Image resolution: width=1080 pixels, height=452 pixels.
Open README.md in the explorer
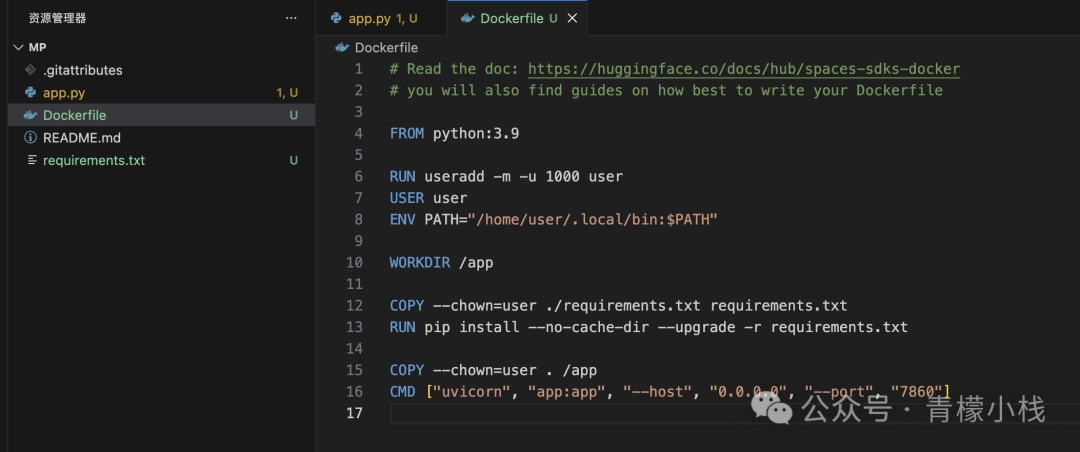[x=82, y=138]
